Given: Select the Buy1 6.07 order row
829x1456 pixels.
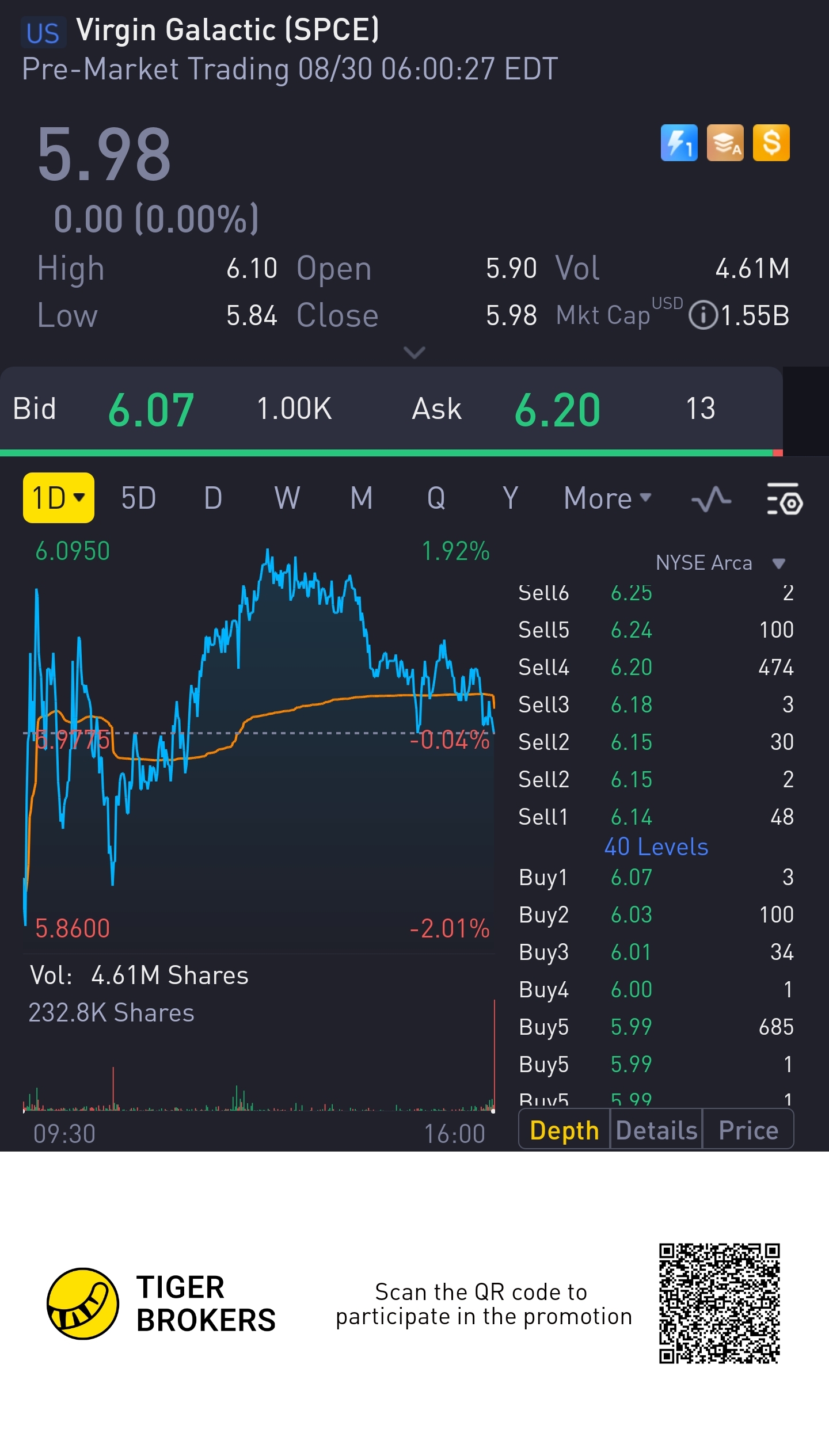Looking at the screenshot, I should pyautogui.click(x=656, y=878).
